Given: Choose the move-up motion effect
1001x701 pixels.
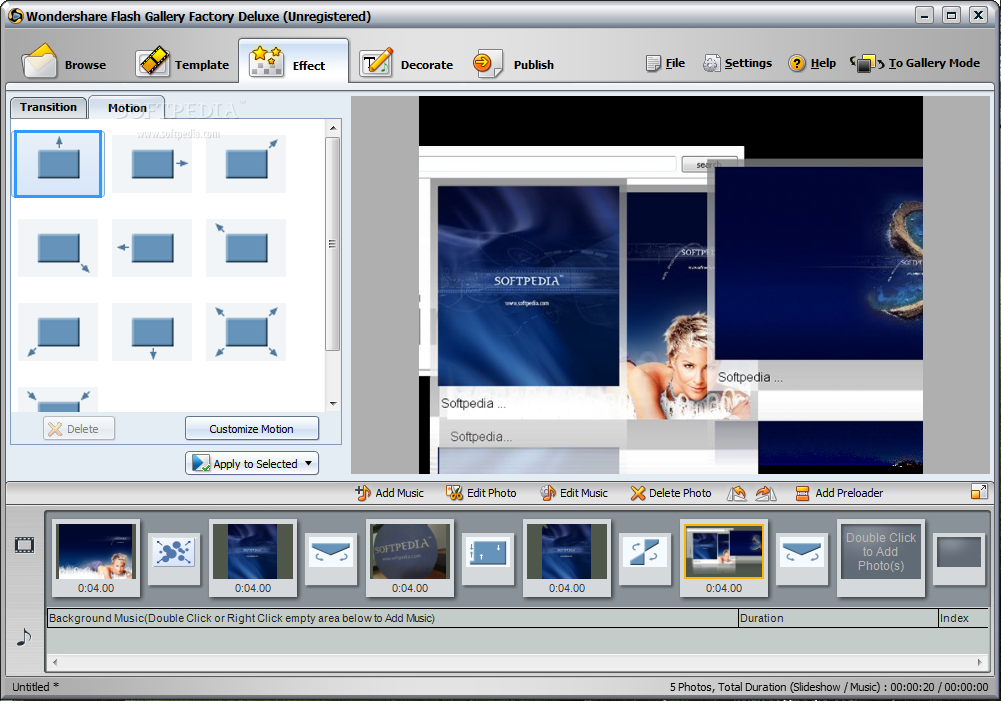Looking at the screenshot, I should [58, 164].
